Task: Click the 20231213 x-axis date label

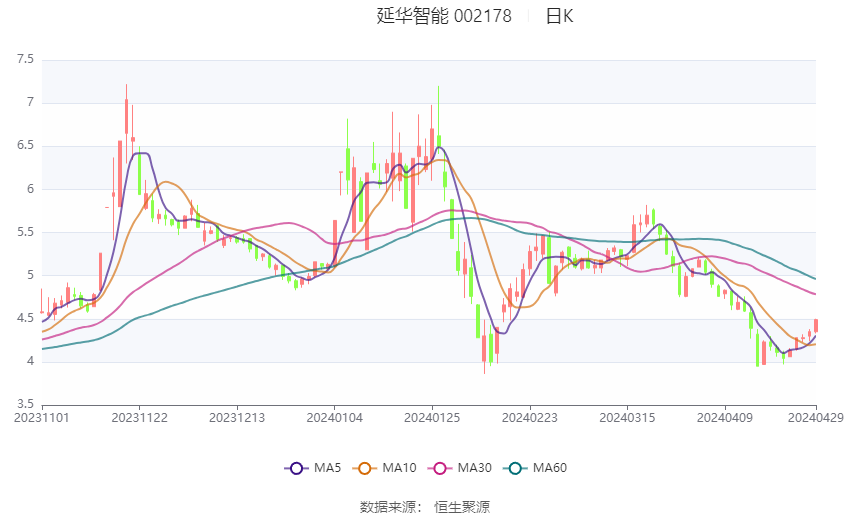Action: pyautogui.click(x=237, y=418)
